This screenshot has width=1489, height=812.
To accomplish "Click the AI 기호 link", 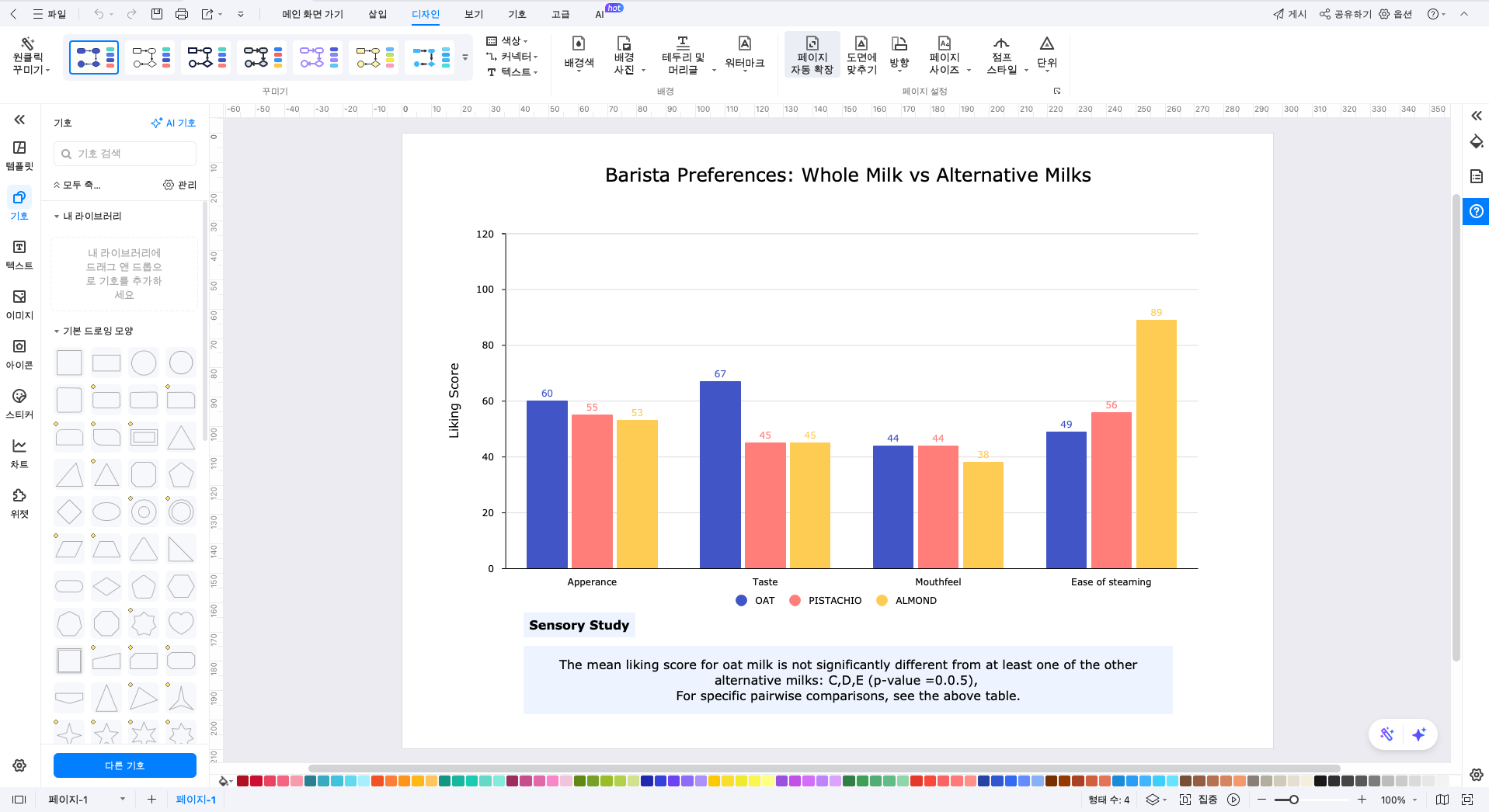I will coord(173,123).
